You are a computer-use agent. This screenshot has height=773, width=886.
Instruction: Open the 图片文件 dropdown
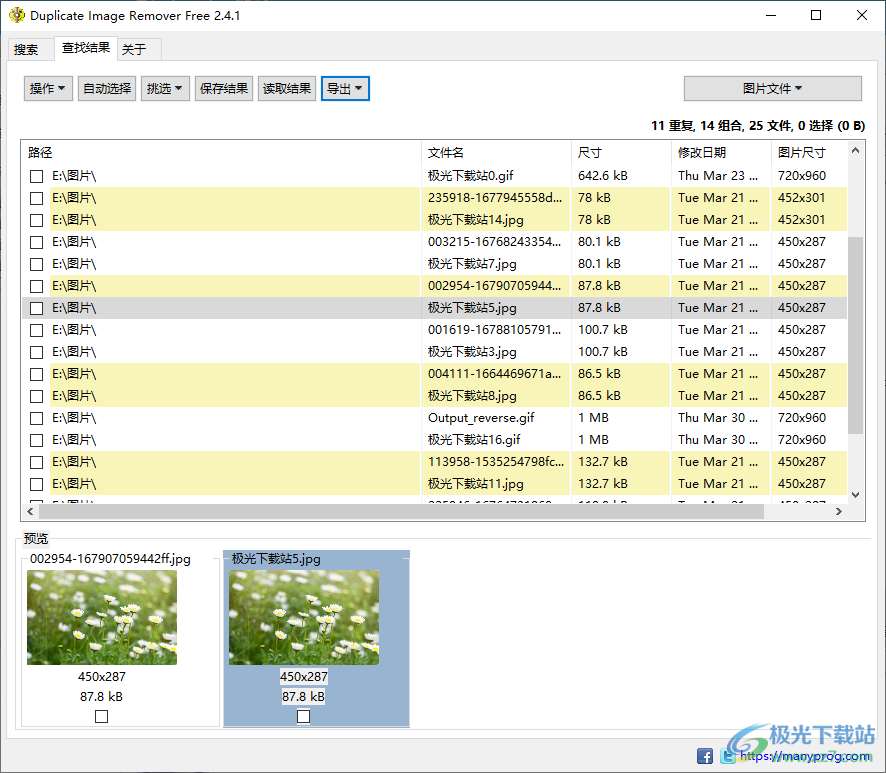[771, 88]
